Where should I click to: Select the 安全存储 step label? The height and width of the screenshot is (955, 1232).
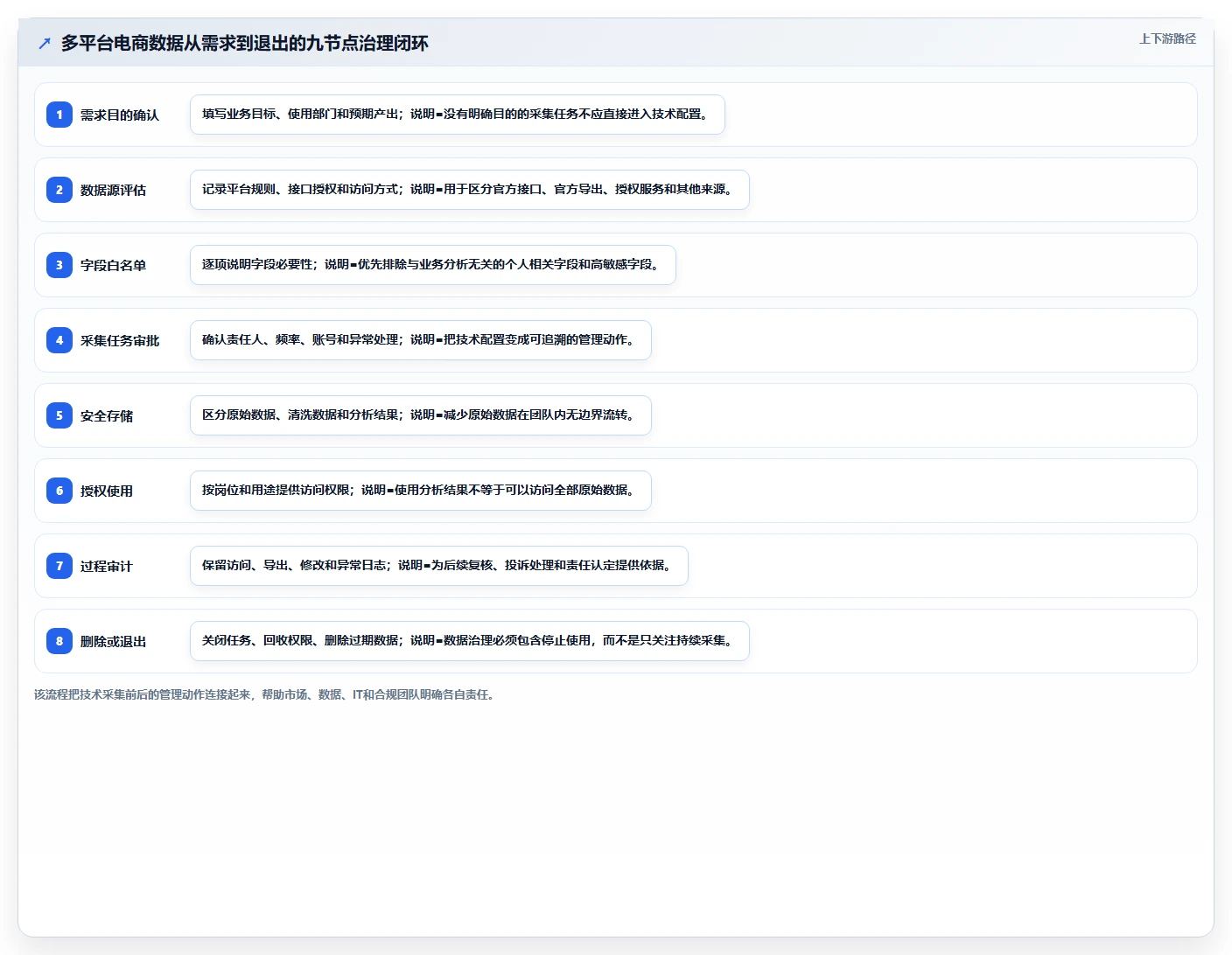tap(107, 415)
